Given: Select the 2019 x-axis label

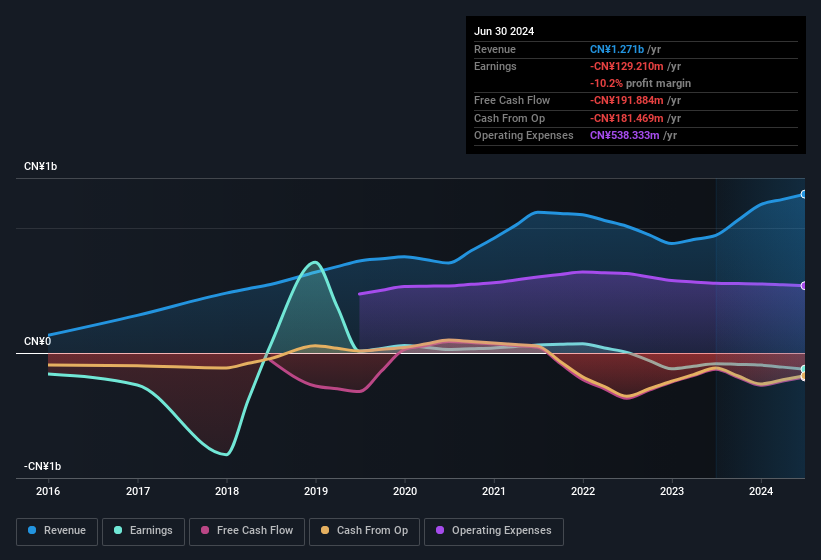Looking at the screenshot, I should tap(316, 491).
